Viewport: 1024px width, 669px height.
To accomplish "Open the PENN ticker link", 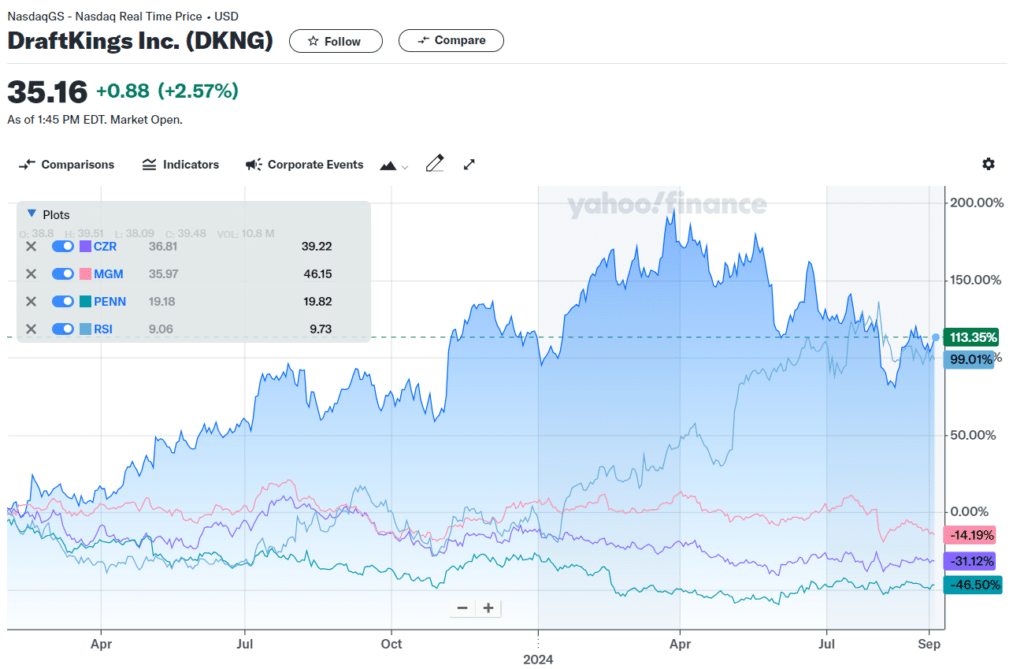I will point(110,301).
